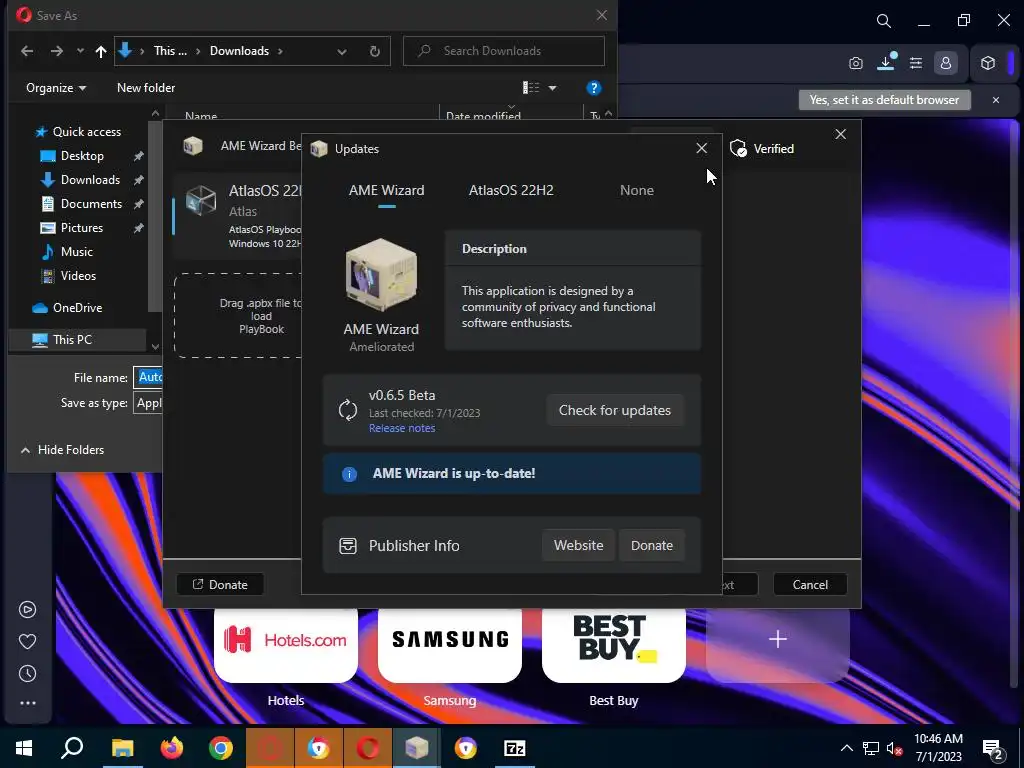Select Music in navigation pane
The height and width of the screenshot is (768, 1024).
pos(76,251)
